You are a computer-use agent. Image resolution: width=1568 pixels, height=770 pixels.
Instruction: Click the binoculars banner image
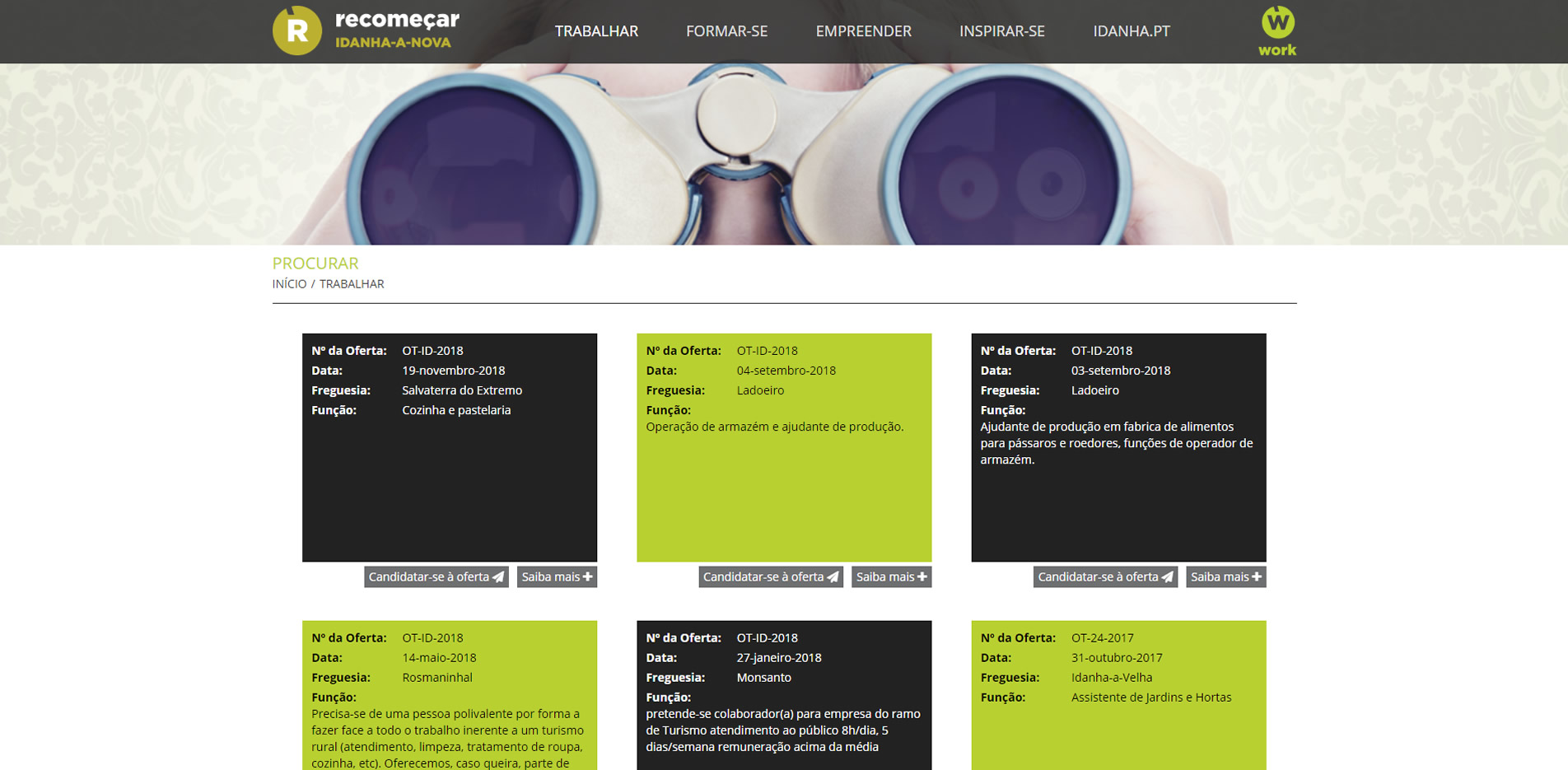click(x=784, y=154)
